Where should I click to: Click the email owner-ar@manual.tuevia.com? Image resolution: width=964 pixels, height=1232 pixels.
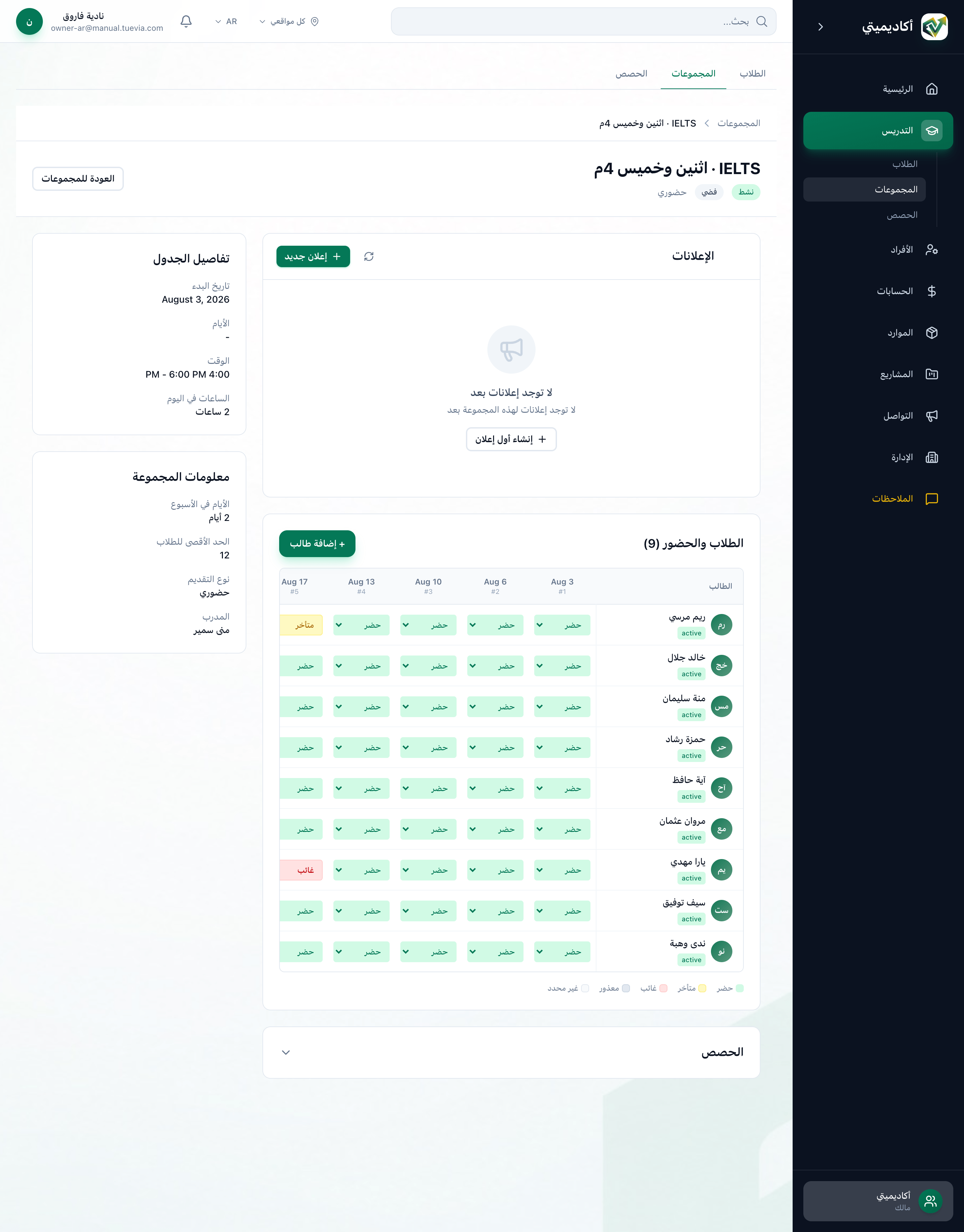tap(107, 28)
